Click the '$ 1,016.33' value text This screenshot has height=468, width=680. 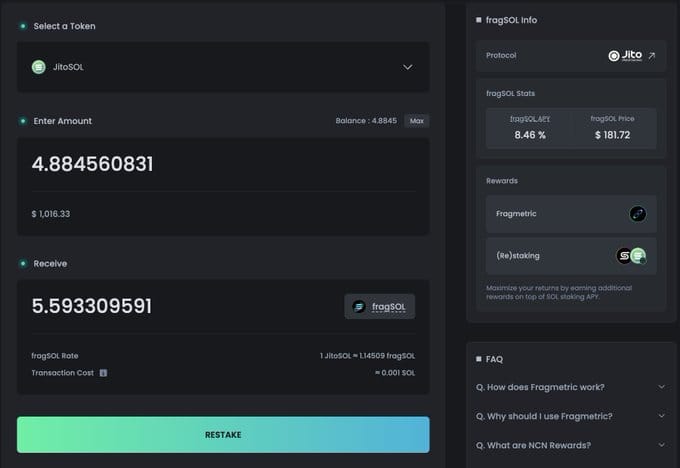point(51,214)
